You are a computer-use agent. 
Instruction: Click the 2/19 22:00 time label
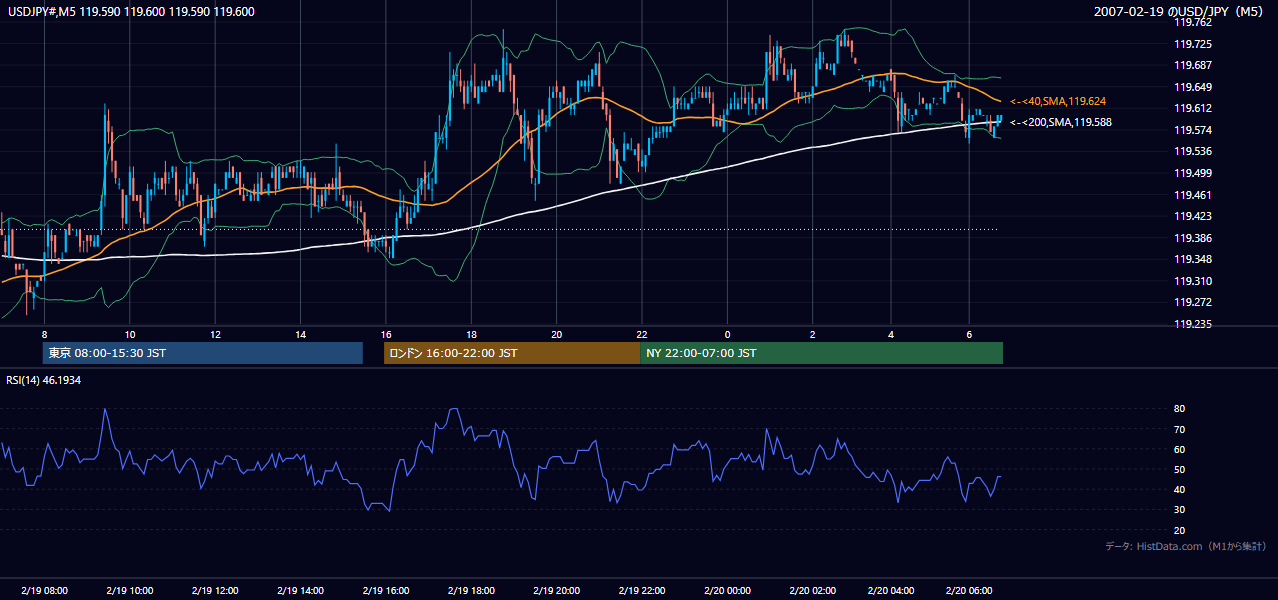coord(642,591)
